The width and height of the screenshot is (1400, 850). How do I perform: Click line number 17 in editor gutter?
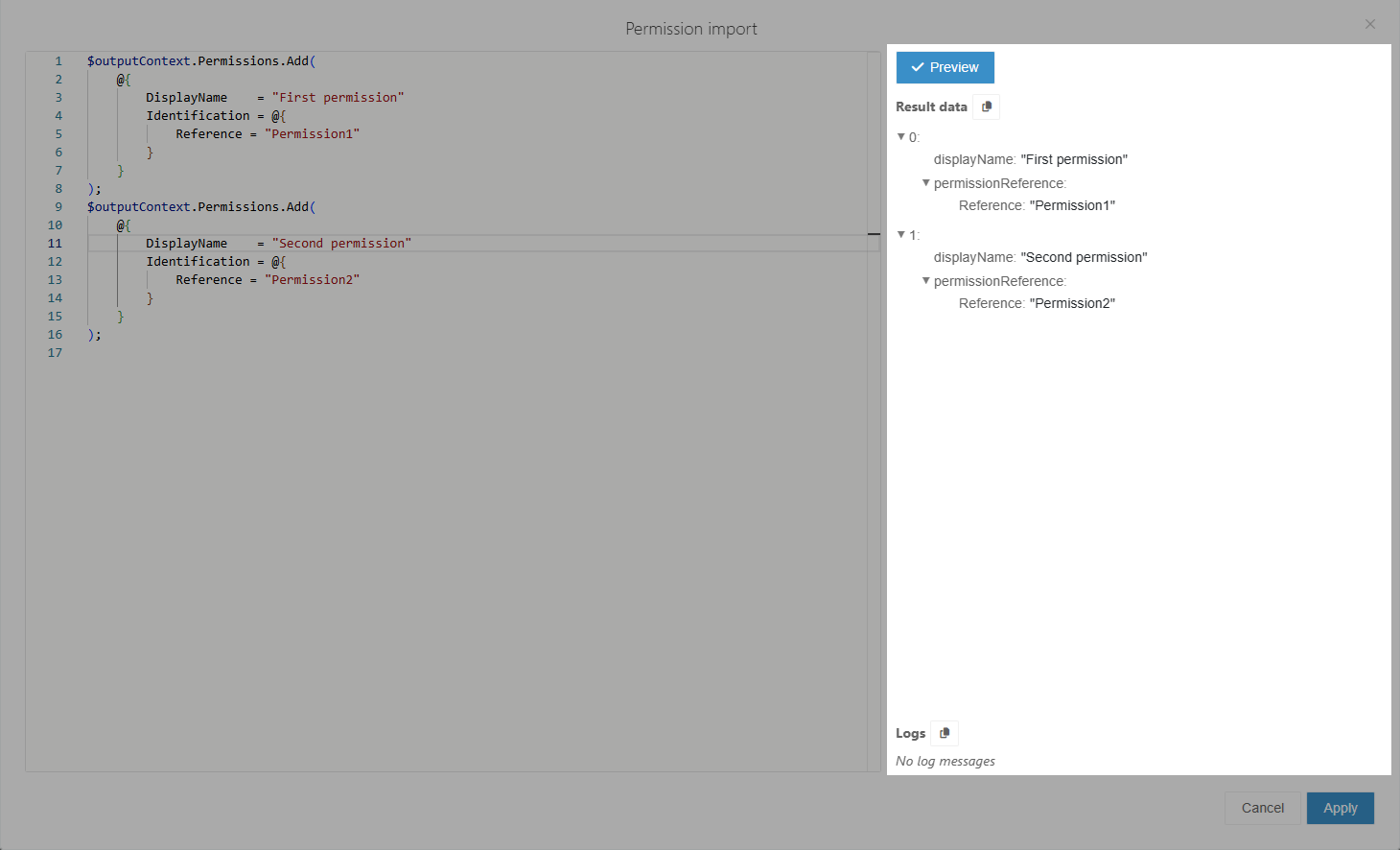(x=55, y=353)
